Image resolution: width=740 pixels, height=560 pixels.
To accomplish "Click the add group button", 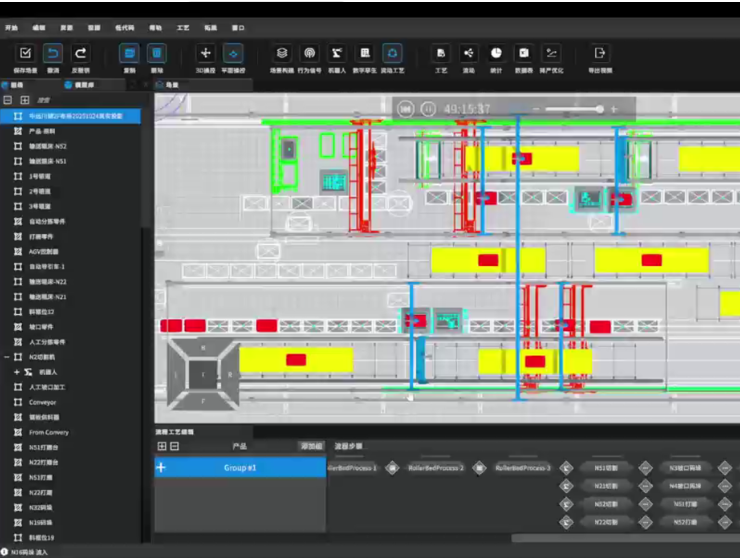I will [x=312, y=446].
